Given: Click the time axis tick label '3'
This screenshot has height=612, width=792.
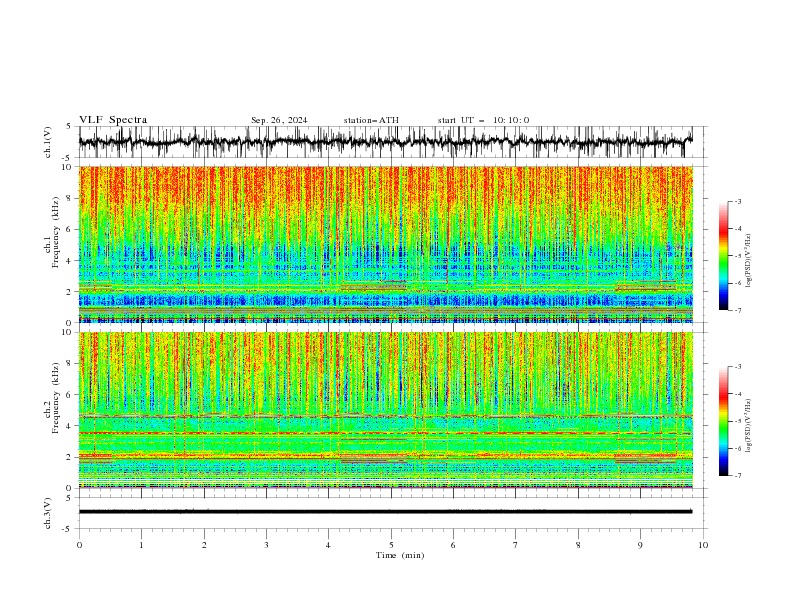Looking at the screenshot, I should pyautogui.click(x=266, y=545).
